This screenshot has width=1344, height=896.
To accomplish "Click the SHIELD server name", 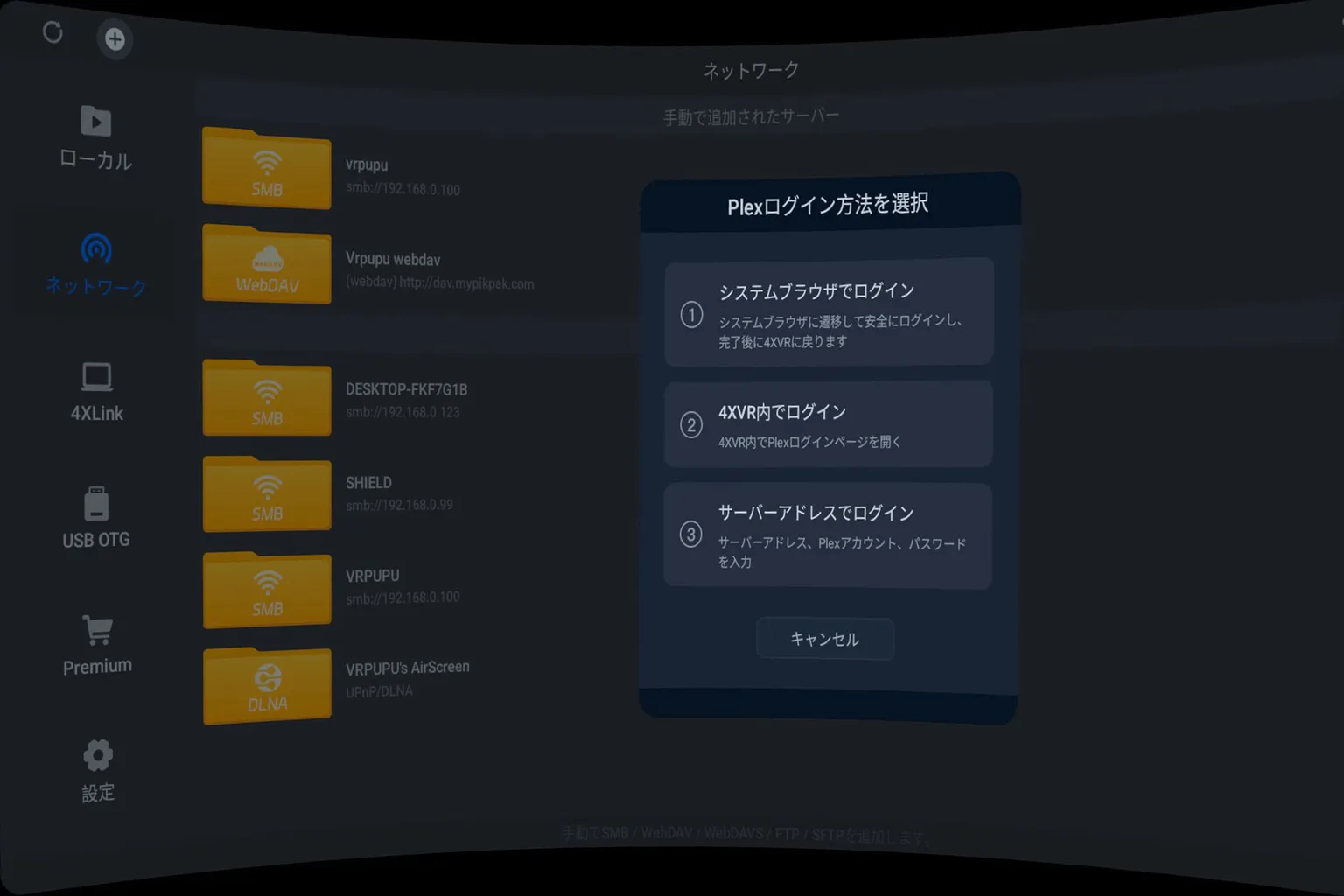I will pos(368,483).
